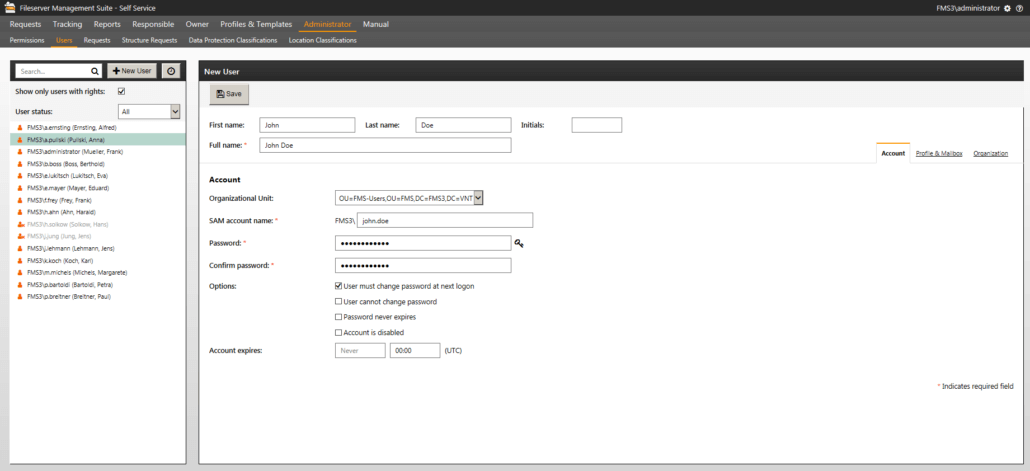Click the Initials field
1030x471 pixels.
coord(596,125)
